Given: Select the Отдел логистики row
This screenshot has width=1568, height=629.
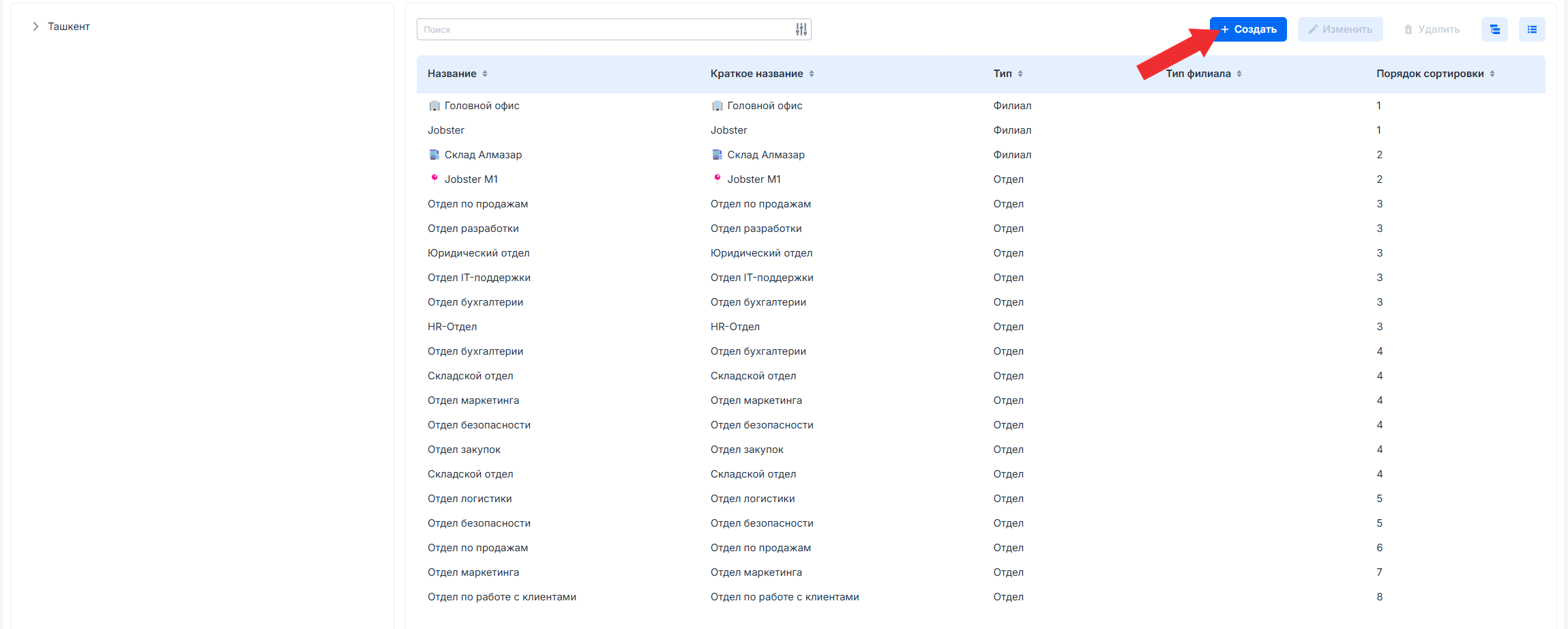Looking at the screenshot, I should click(x=469, y=499).
